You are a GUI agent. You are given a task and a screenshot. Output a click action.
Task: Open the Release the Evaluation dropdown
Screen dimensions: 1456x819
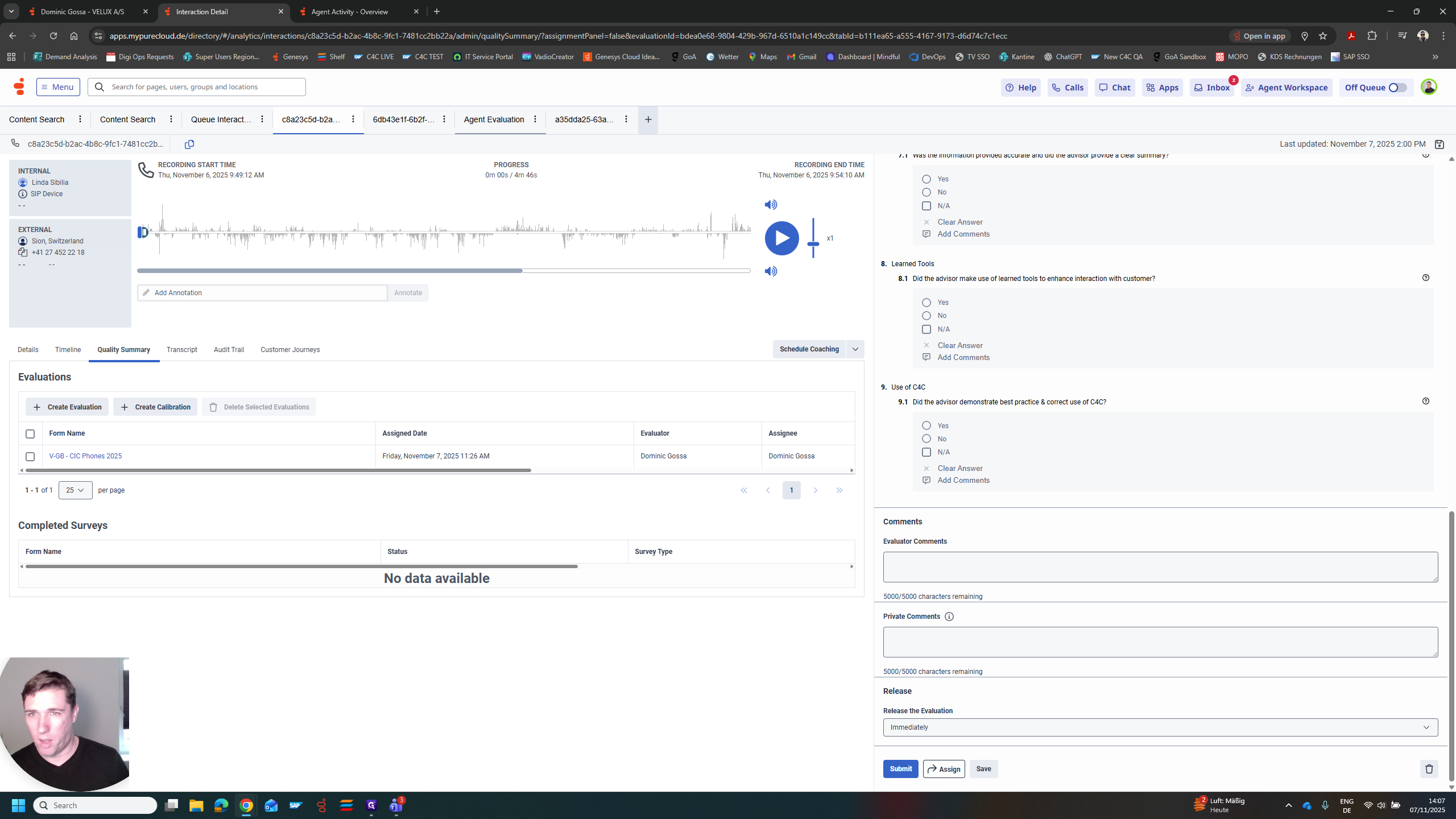(1160, 727)
